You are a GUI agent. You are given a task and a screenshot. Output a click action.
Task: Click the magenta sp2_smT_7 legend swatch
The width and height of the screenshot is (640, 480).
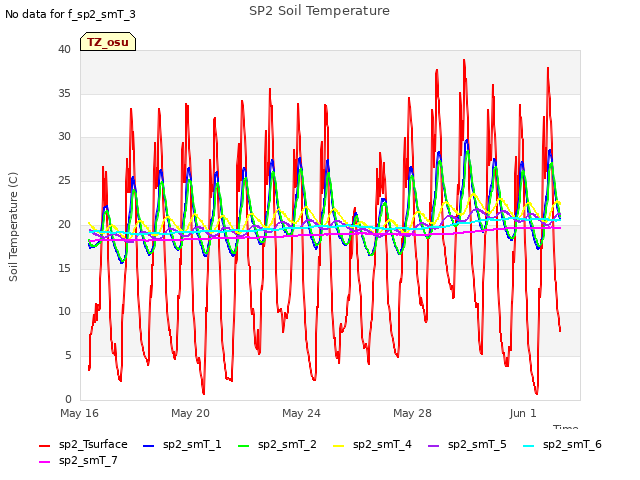pos(44,462)
